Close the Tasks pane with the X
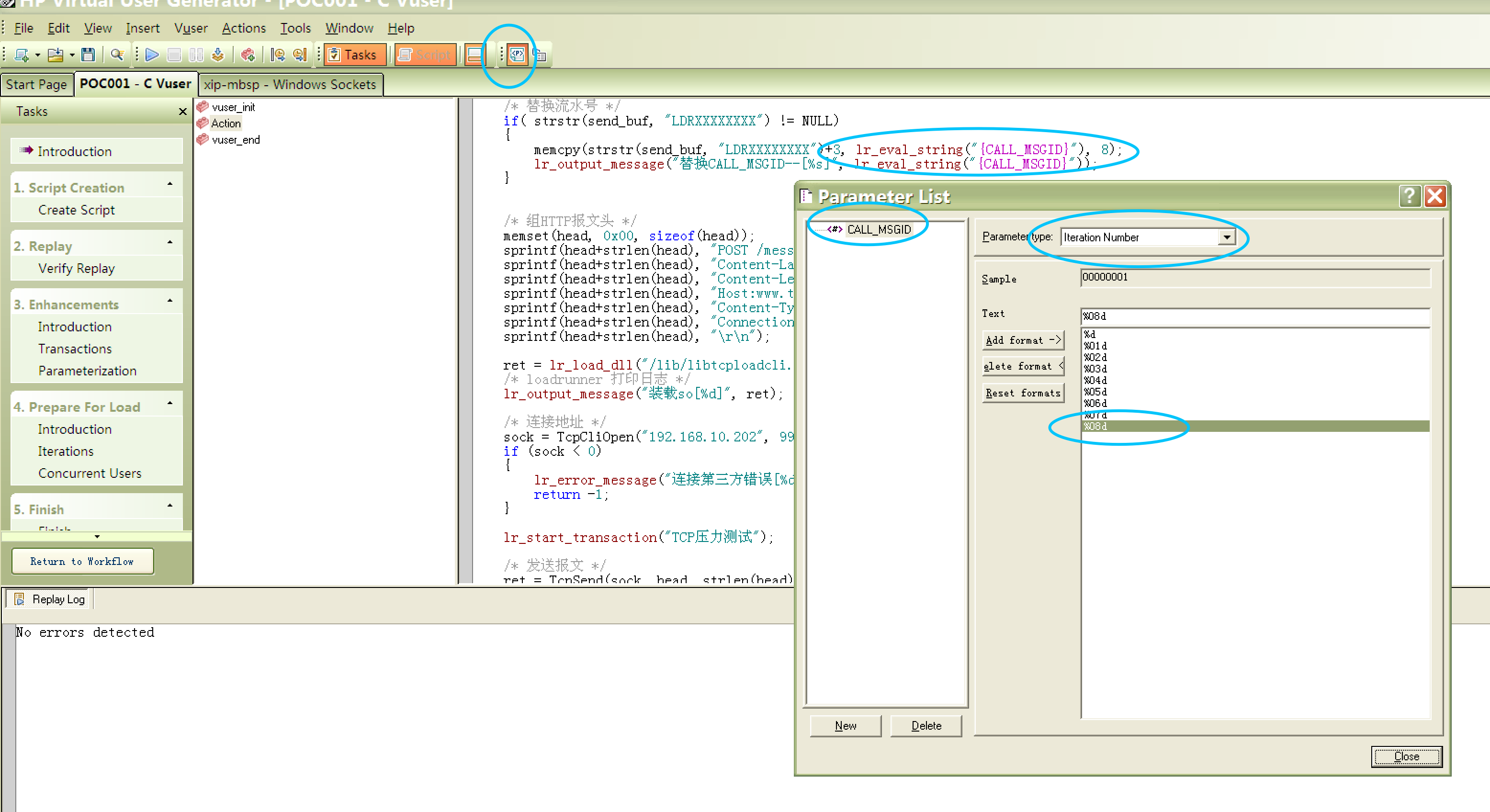This screenshot has width=1490, height=812. (x=183, y=111)
